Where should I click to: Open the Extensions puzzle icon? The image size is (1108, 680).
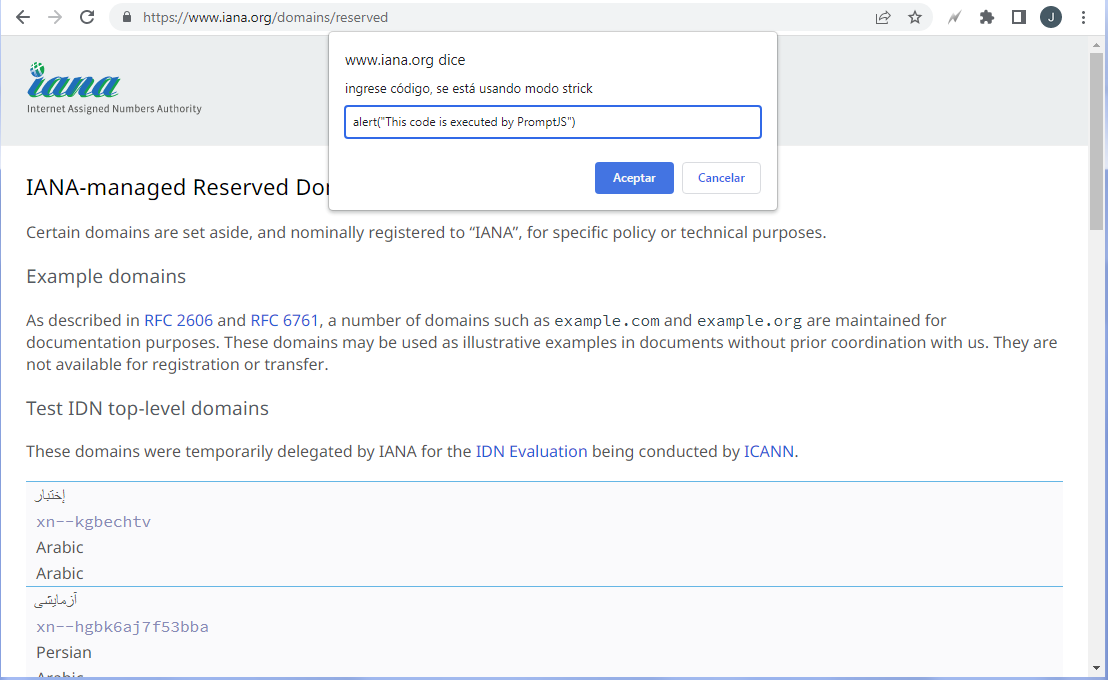coord(986,17)
